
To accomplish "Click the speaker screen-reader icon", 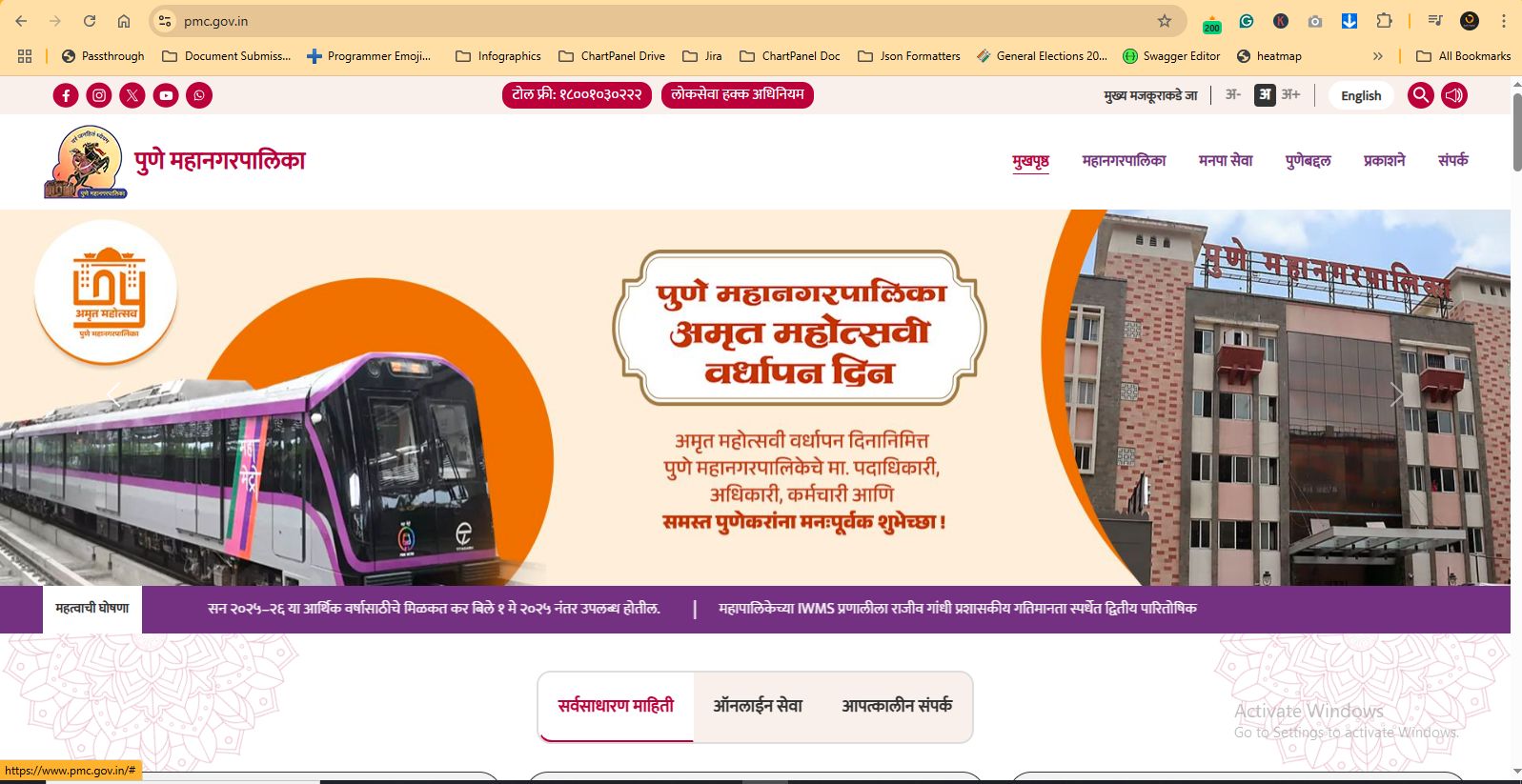I will pyautogui.click(x=1454, y=95).
